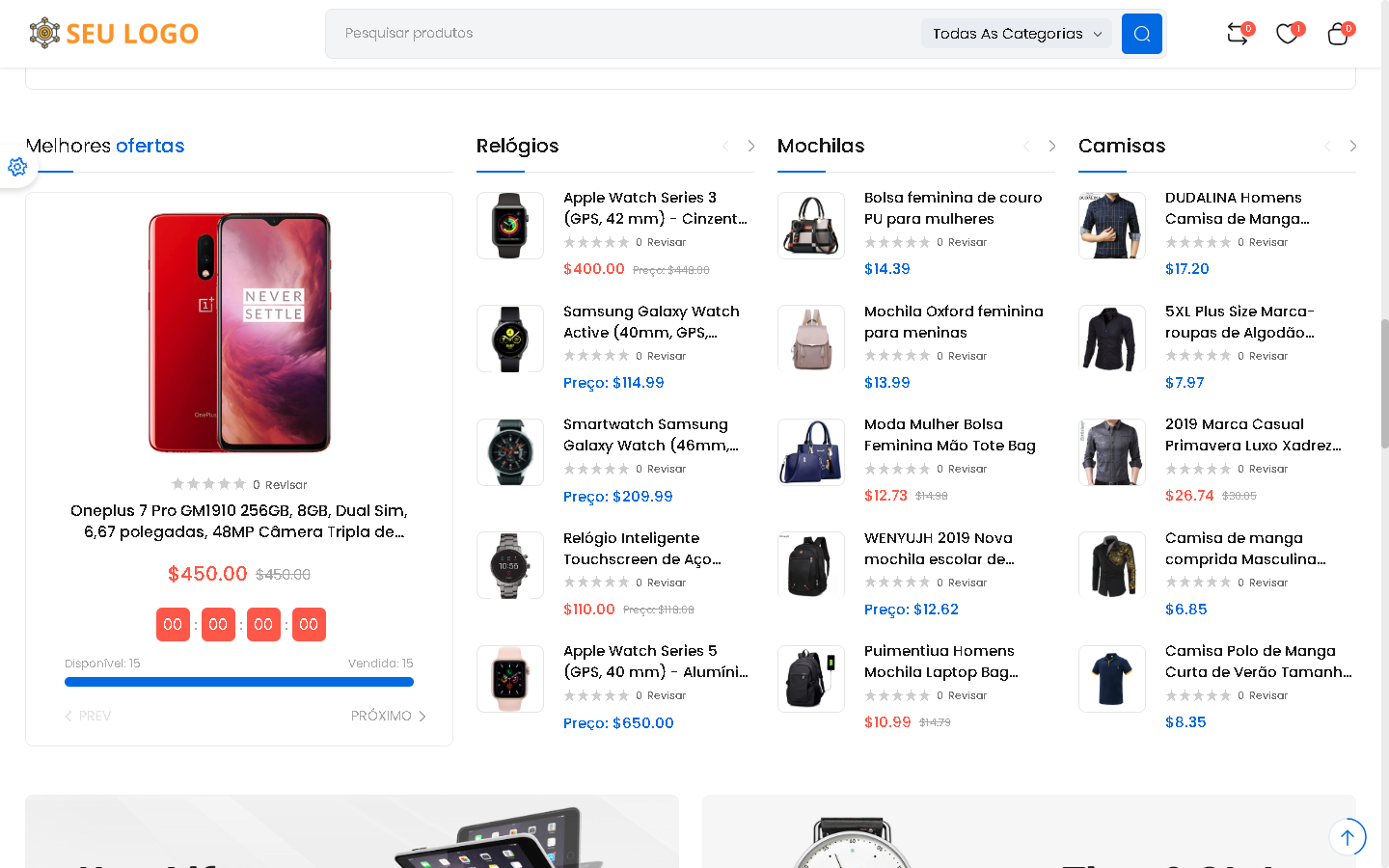The height and width of the screenshot is (868, 1389).
Task: Click the blue search magnifier button
Action: tap(1141, 34)
